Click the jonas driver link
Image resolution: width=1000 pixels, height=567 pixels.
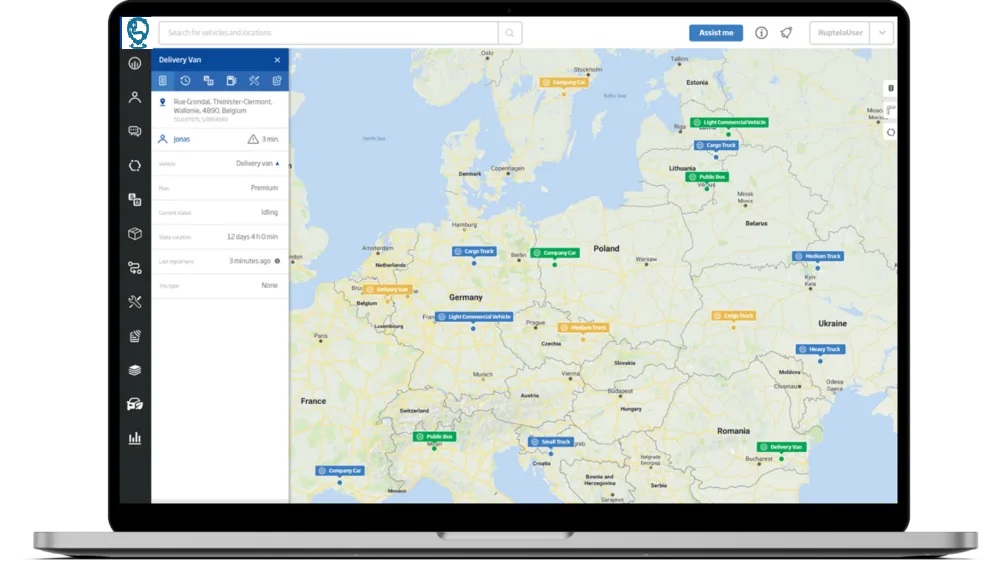pos(181,140)
